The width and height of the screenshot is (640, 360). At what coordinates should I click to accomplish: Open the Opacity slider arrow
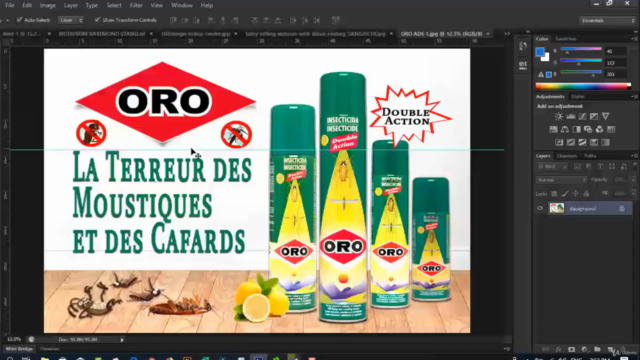click(633, 180)
